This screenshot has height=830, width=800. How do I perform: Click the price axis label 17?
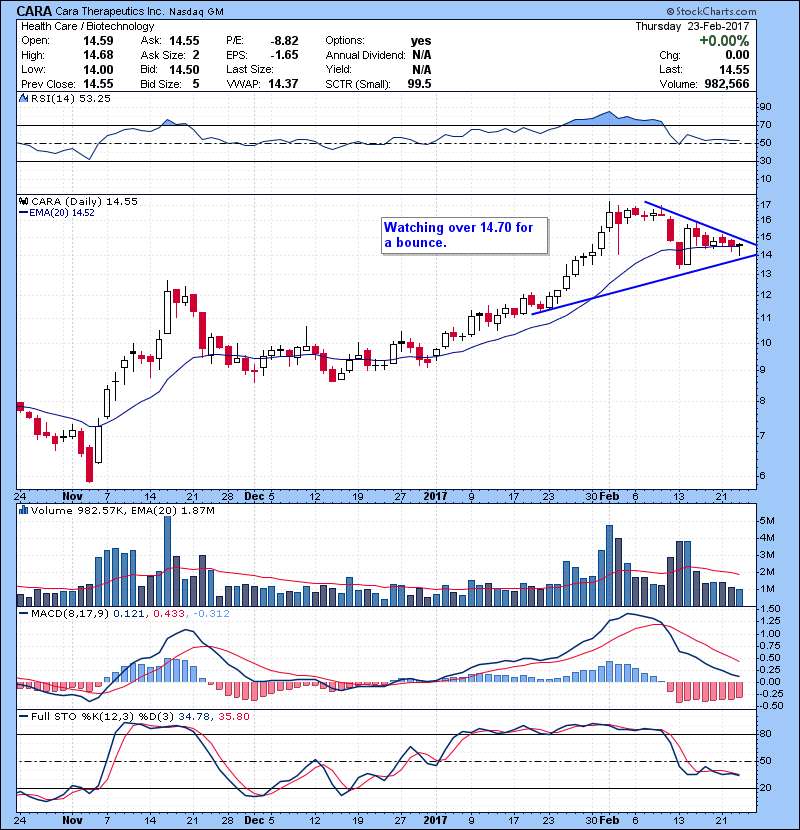point(766,204)
